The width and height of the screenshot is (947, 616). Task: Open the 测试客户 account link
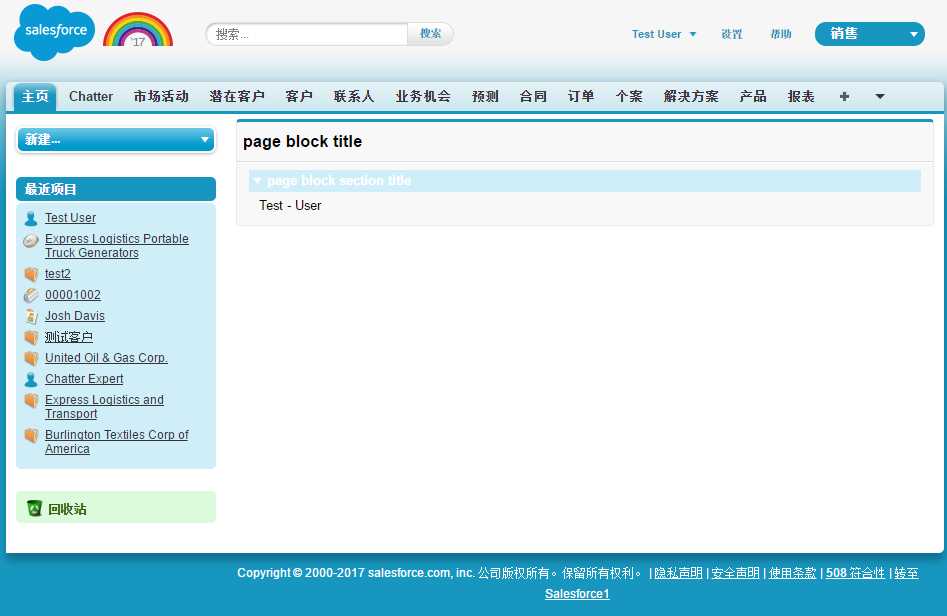coord(68,337)
